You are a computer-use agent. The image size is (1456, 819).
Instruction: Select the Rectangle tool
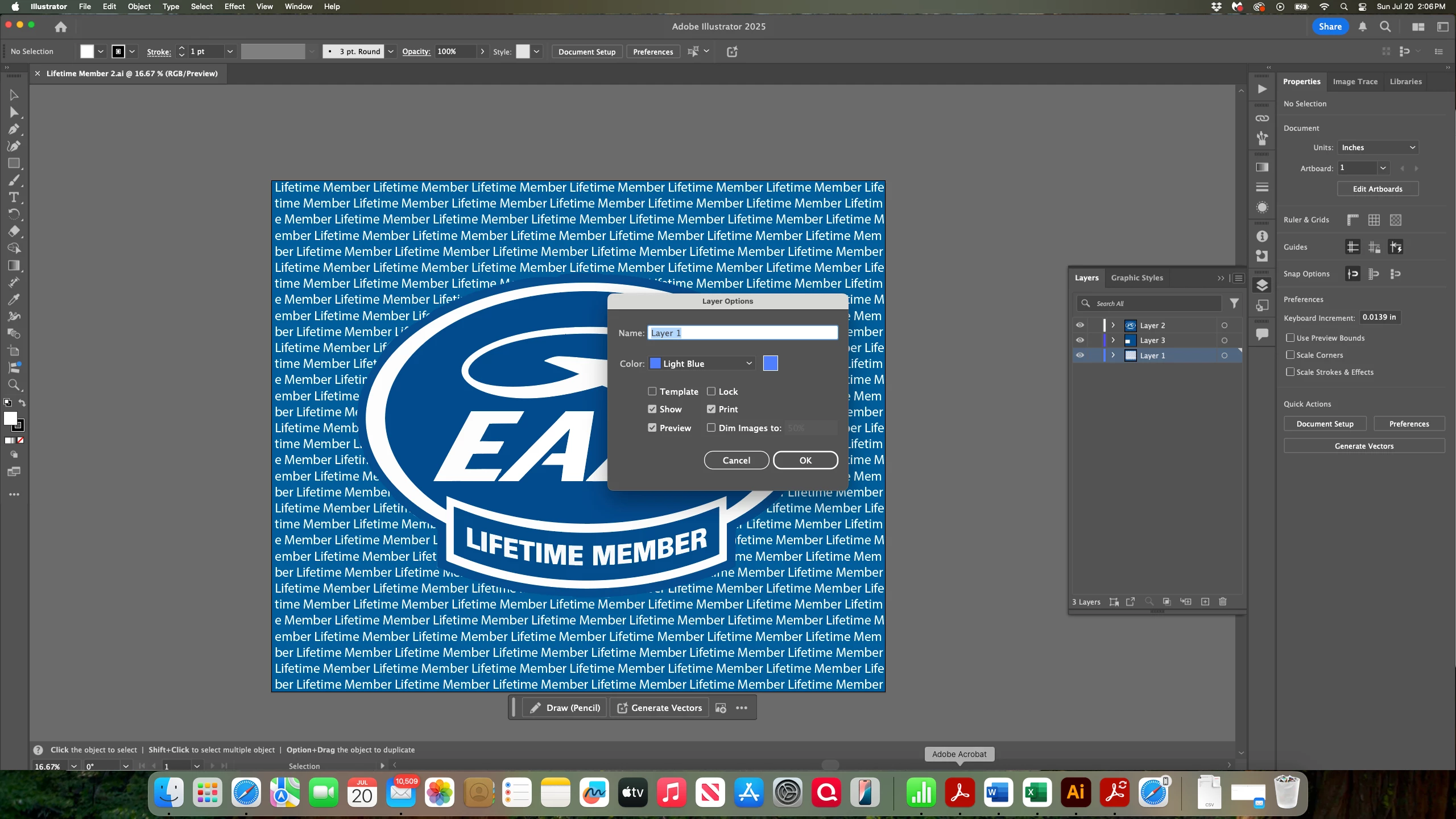coord(14,163)
